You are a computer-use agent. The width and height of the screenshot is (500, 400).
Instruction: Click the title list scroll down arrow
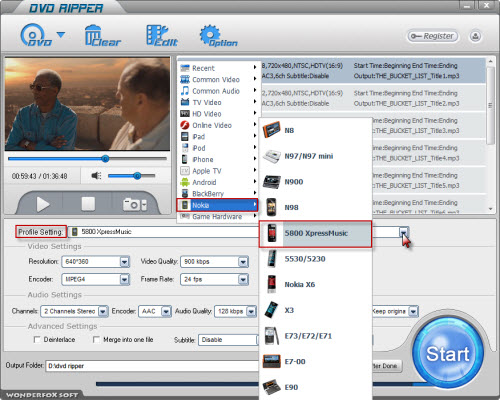490,209
